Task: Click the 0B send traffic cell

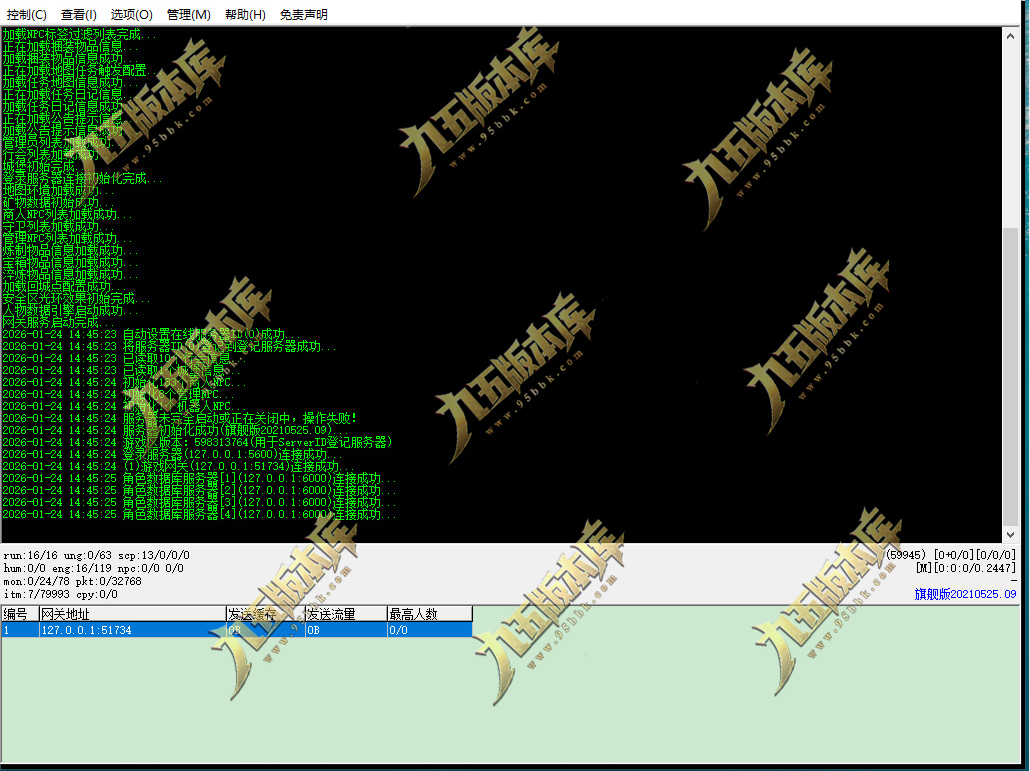Action: click(x=346, y=630)
